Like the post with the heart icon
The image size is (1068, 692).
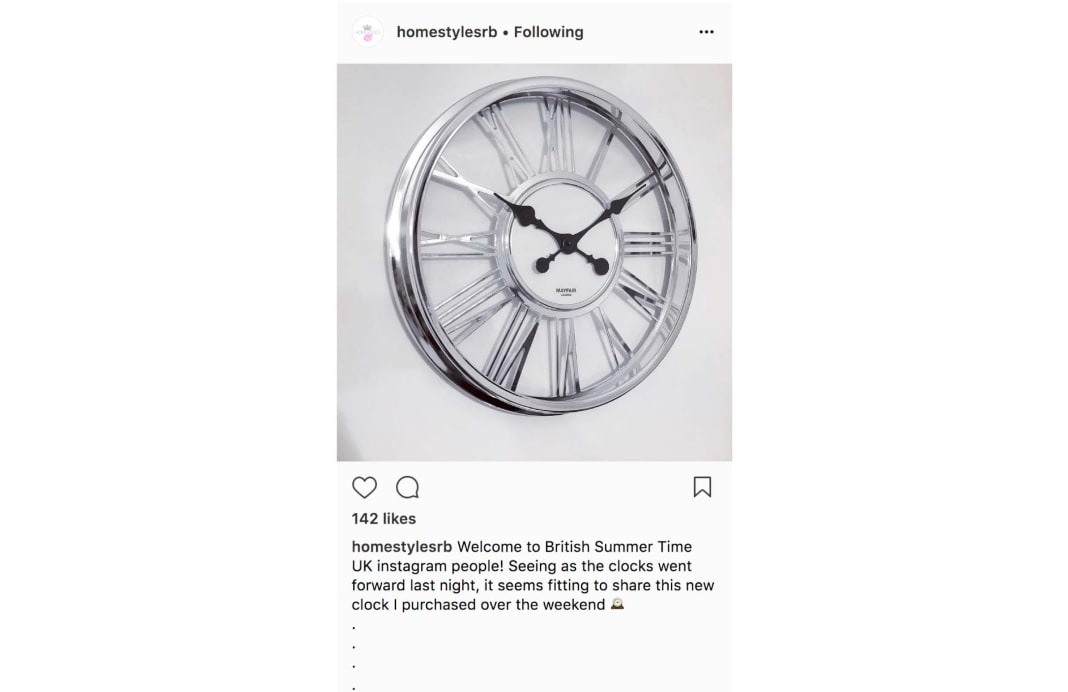[x=364, y=488]
